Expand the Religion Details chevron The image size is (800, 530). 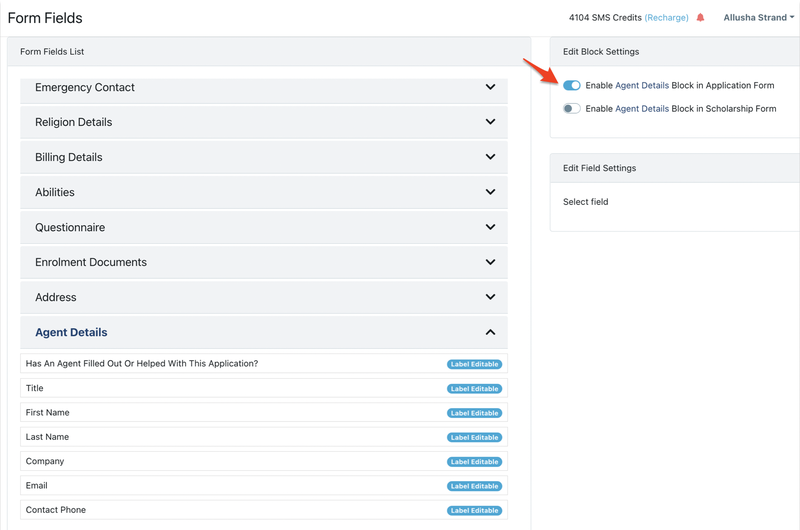[x=490, y=122]
